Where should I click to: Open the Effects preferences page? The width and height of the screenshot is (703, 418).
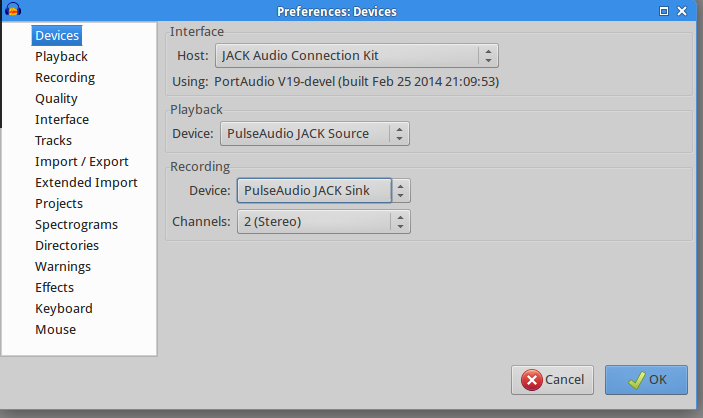(x=54, y=288)
